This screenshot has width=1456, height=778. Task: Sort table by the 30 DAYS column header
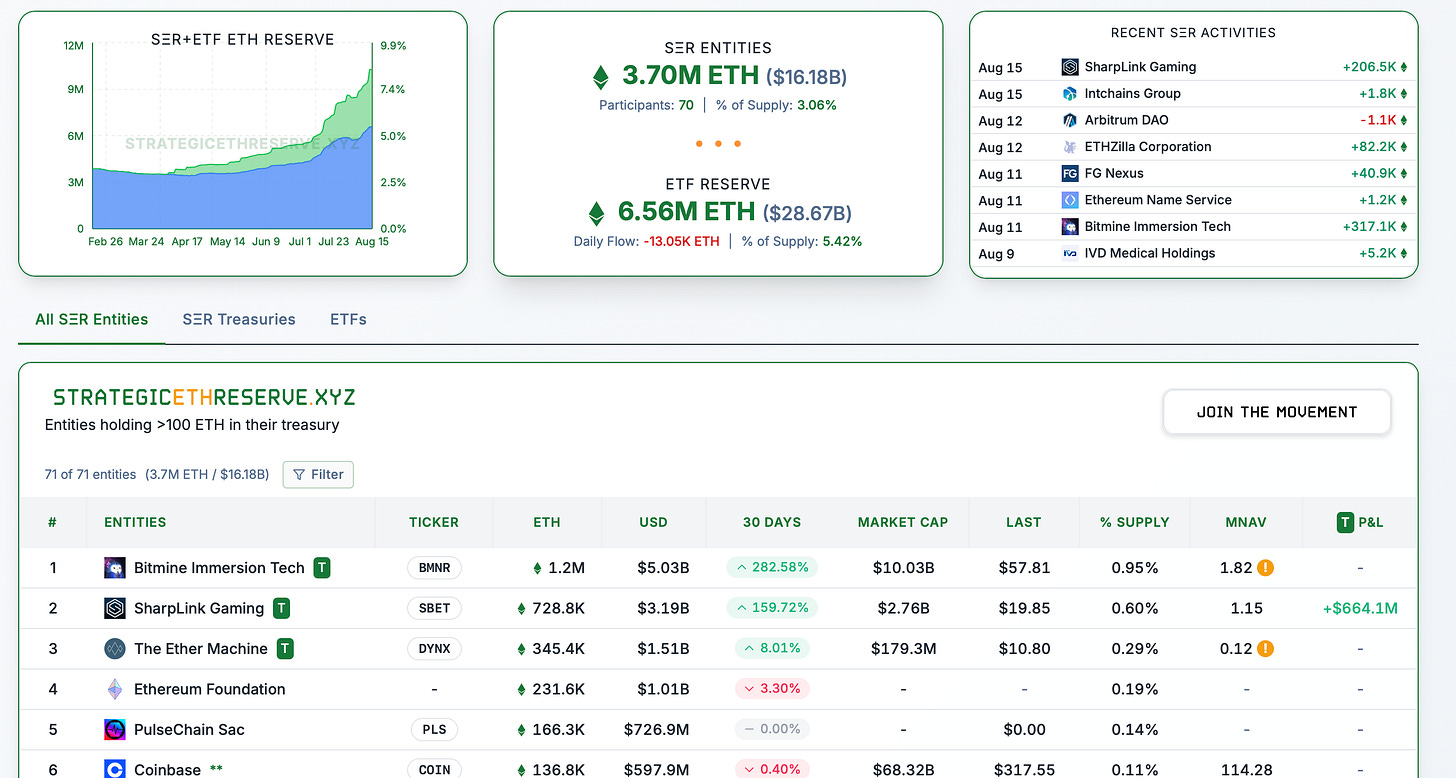[x=772, y=522]
